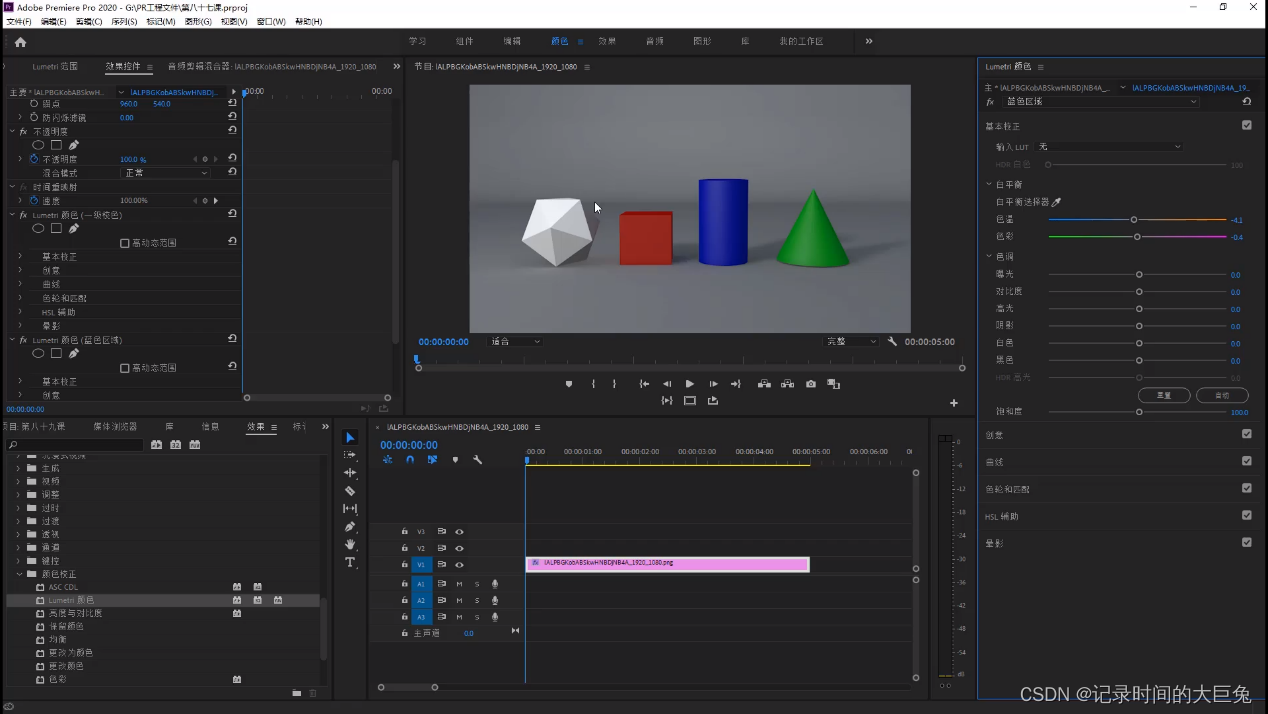The height and width of the screenshot is (714, 1268).
Task: Click the 色温 temperature slider handle
Action: click(x=1133, y=220)
